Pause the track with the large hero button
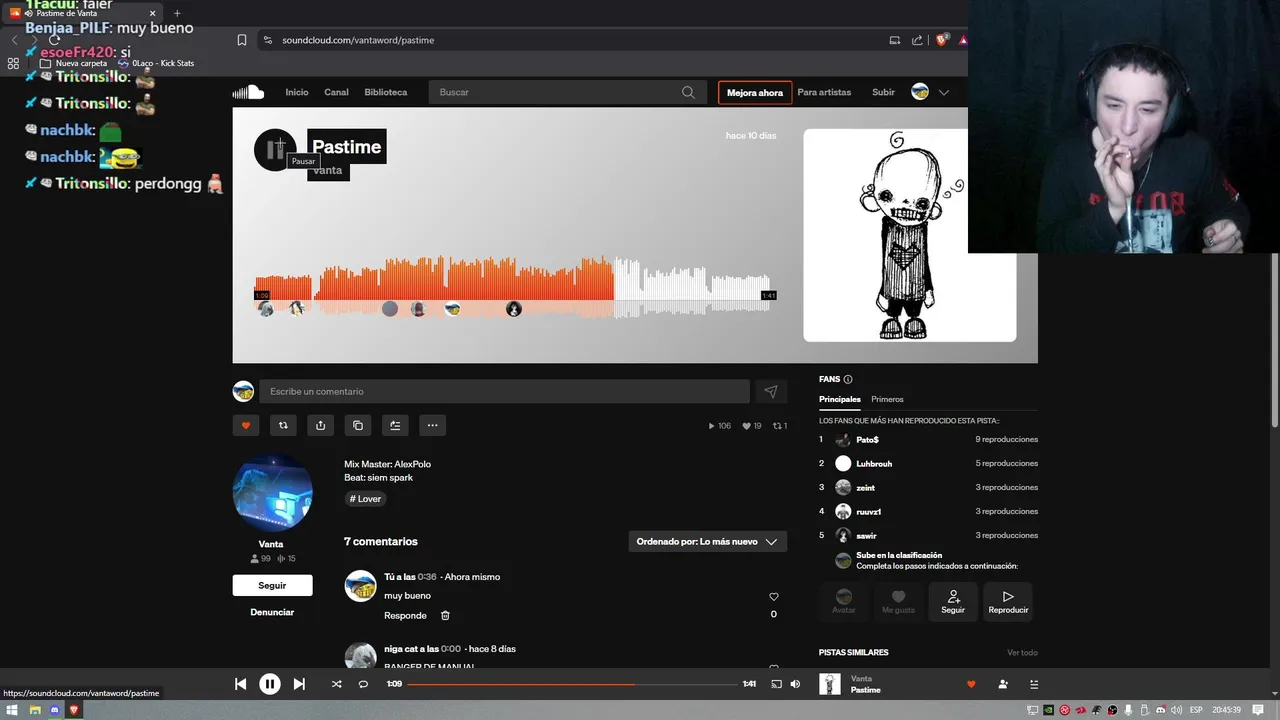 (x=275, y=150)
